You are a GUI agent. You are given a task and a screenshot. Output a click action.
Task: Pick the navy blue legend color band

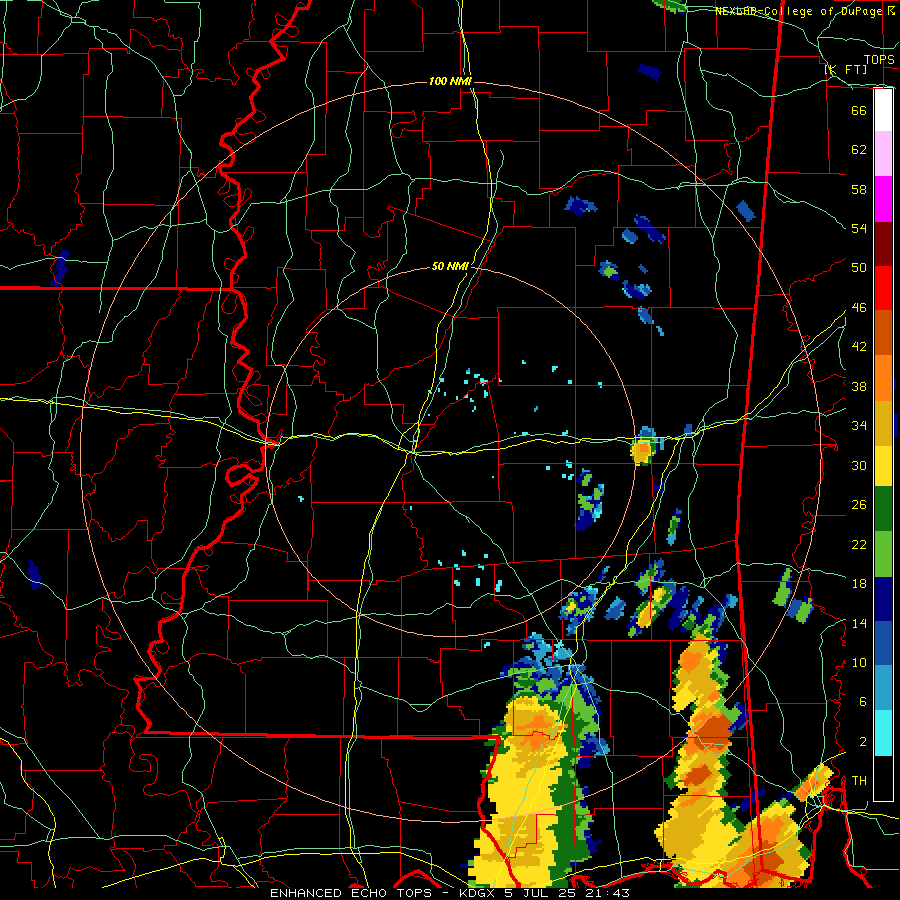pos(883,599)
